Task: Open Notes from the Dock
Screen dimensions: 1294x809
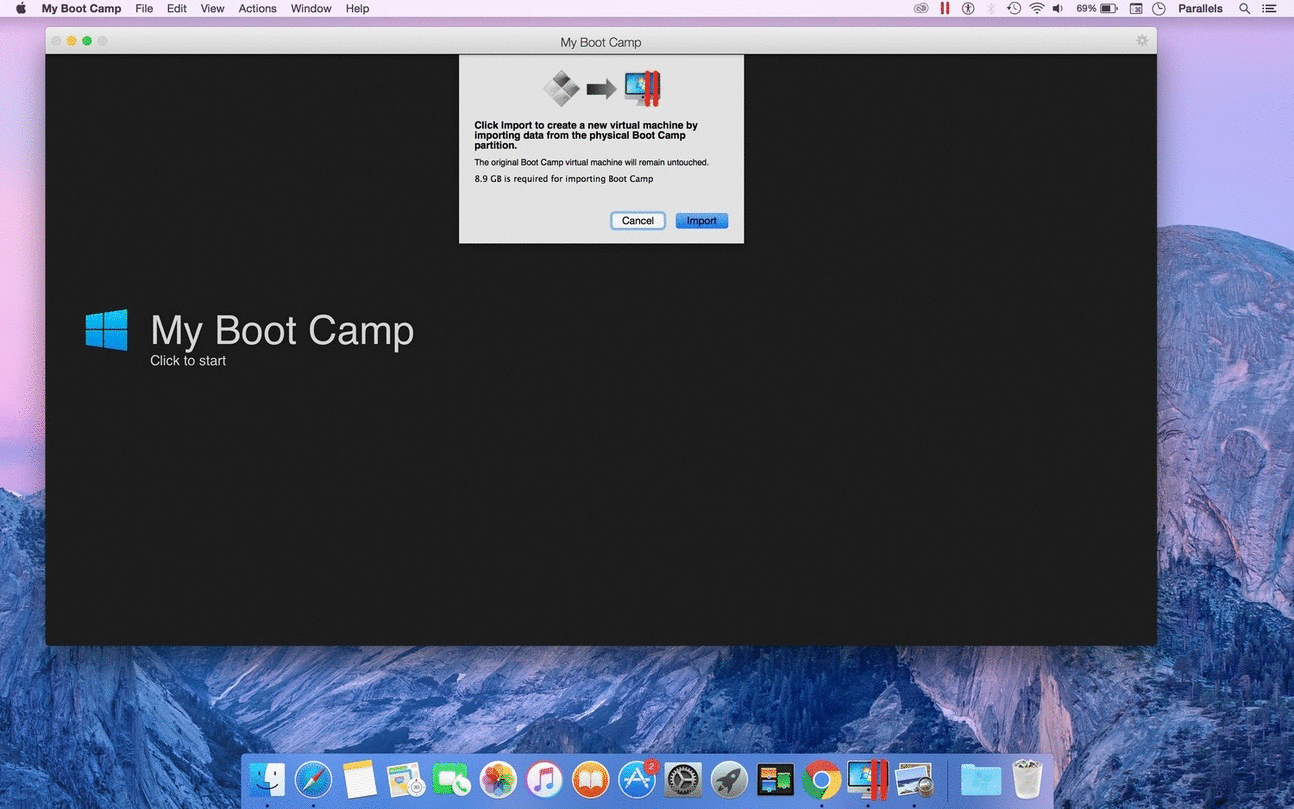Action: click(359, 780)
